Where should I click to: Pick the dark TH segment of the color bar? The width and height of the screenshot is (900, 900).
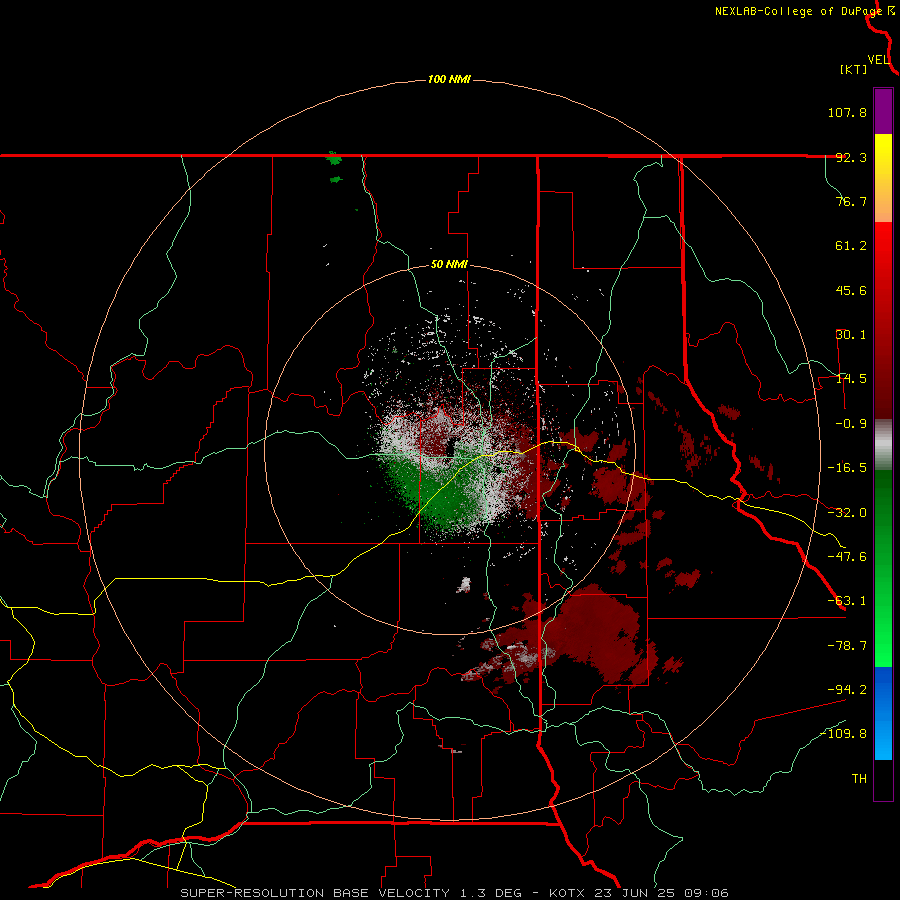pos(883,779)
